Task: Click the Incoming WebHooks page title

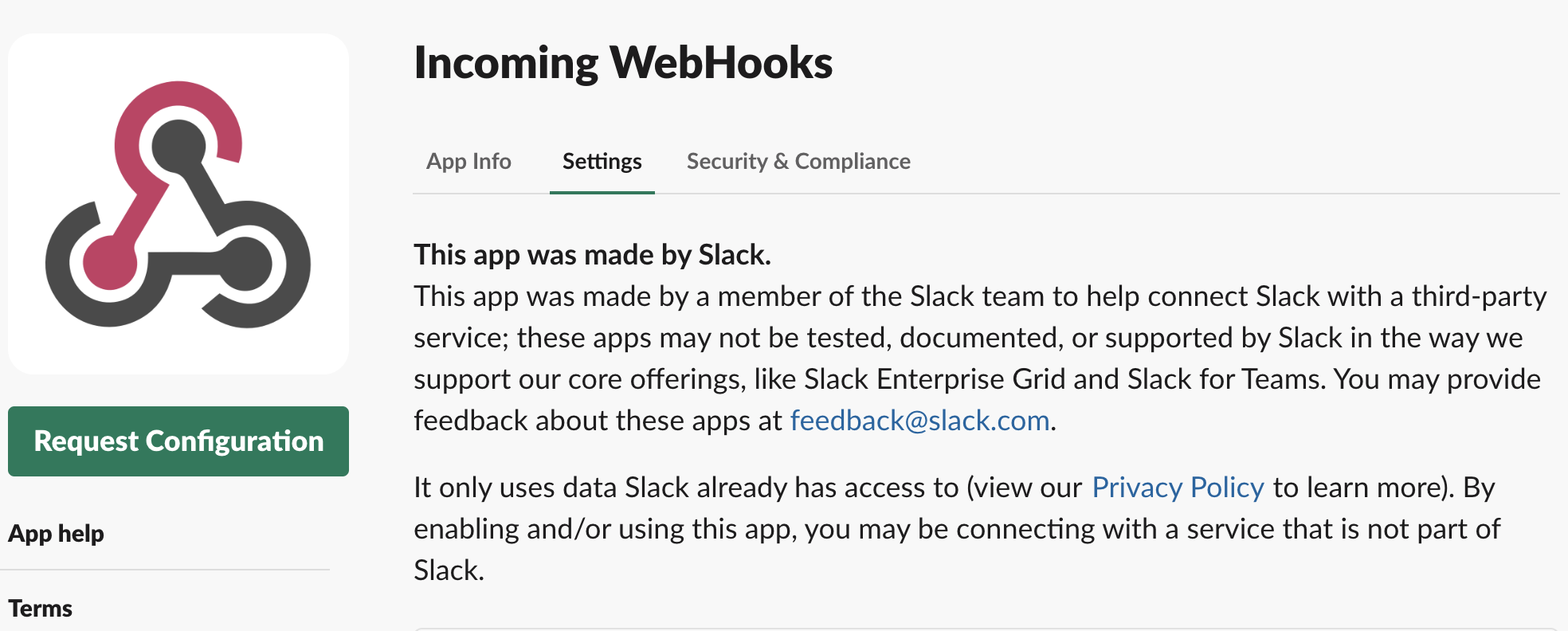Action: [623, 62]
